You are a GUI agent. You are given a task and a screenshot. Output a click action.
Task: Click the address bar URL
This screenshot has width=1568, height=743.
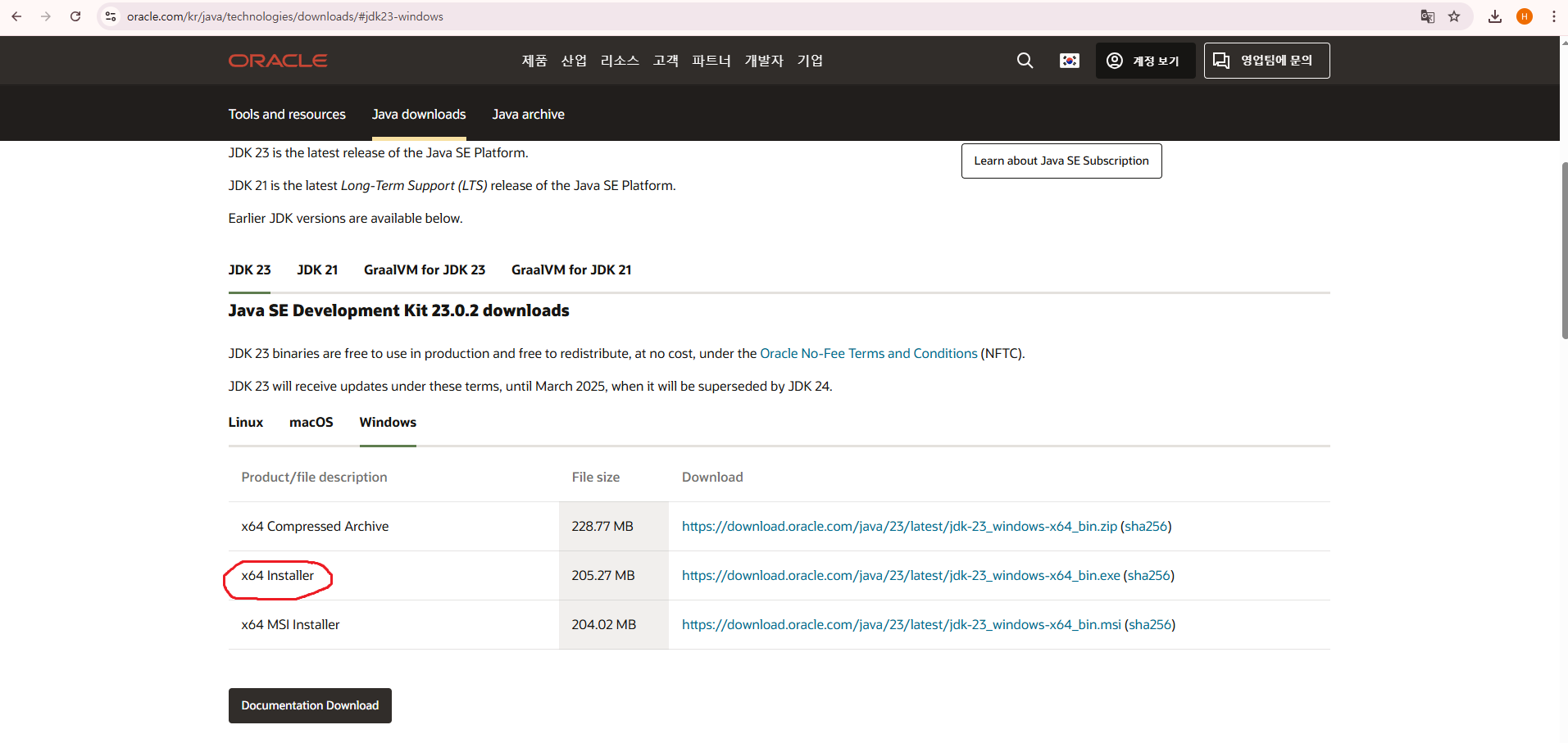tap(285, 16)
